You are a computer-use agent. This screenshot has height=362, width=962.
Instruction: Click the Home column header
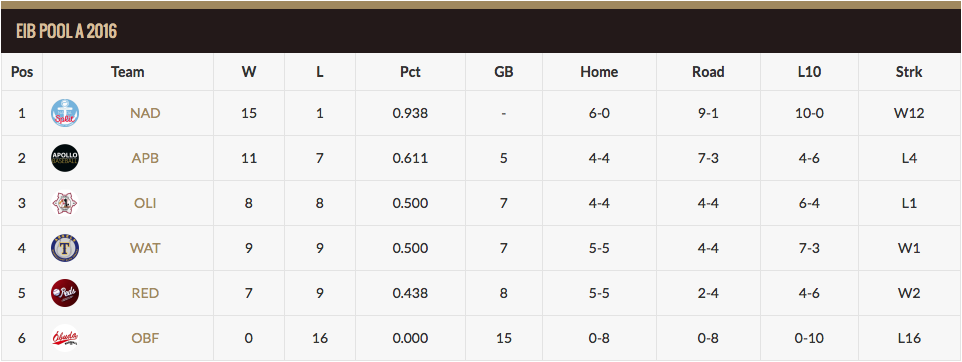pyautogui.click(x=599, y=72)
